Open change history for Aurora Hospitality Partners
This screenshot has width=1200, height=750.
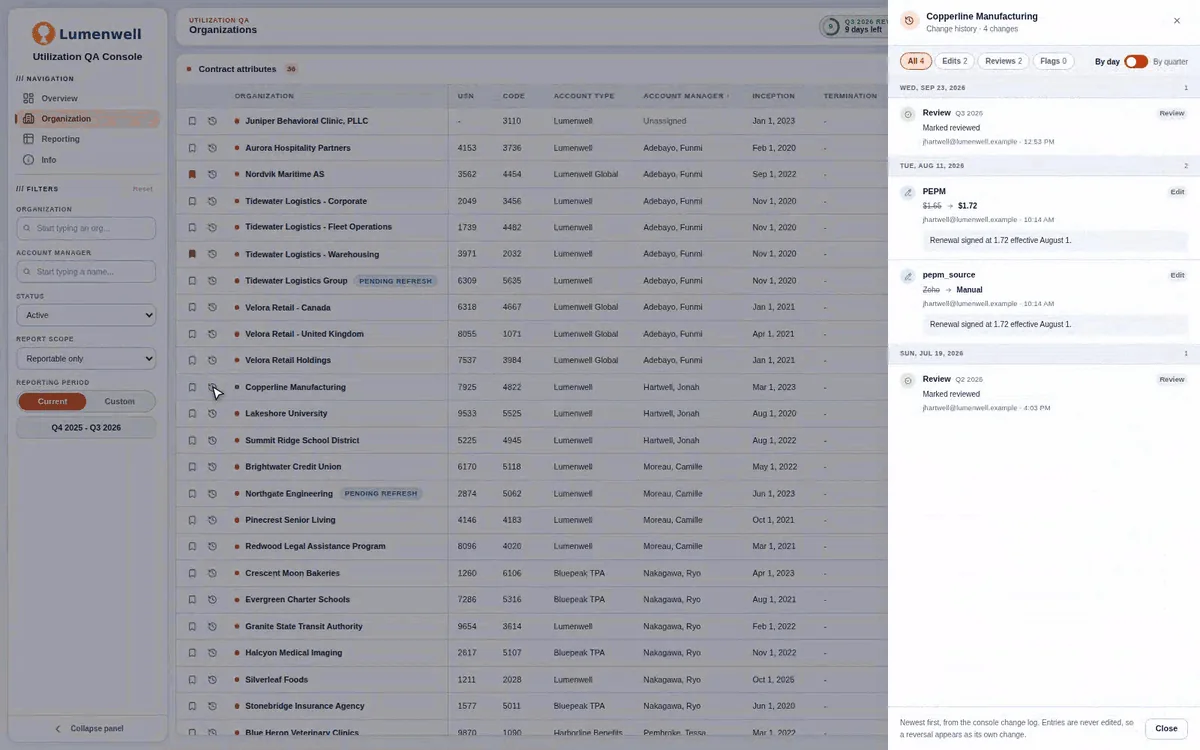tap(212, 148)
